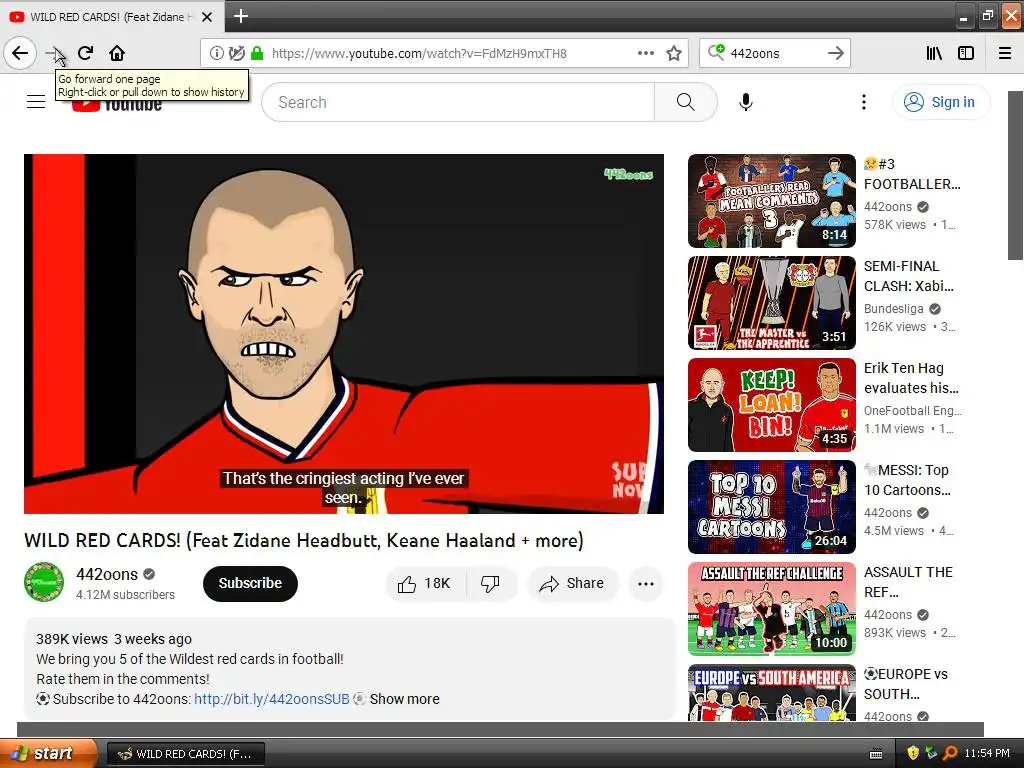Share this video

point(572,583)
